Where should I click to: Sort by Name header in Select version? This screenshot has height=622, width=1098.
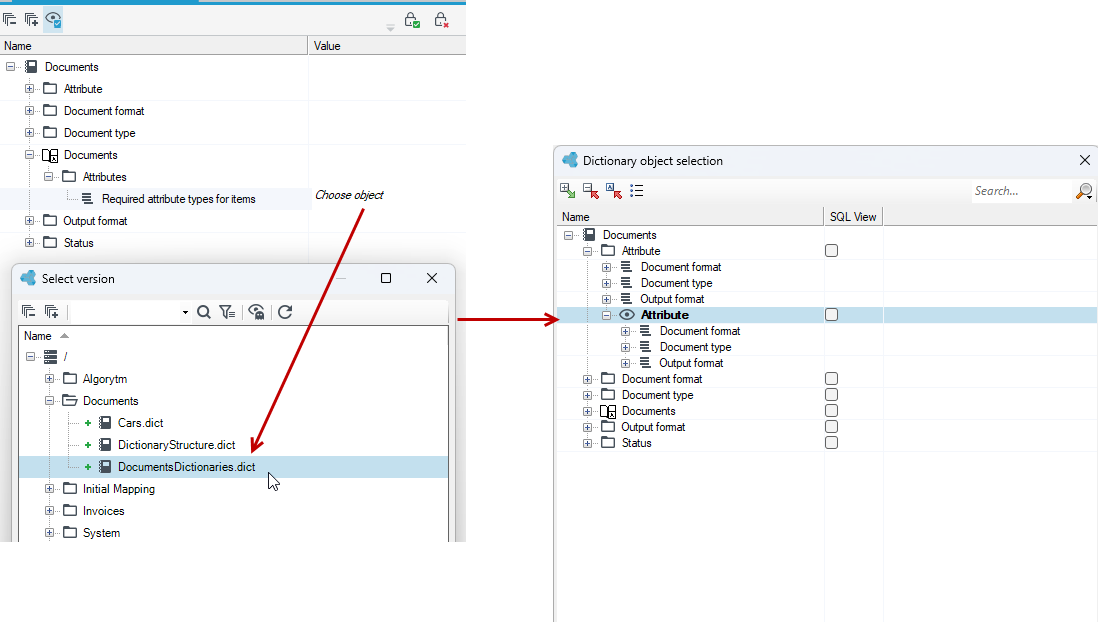(38, 336)
